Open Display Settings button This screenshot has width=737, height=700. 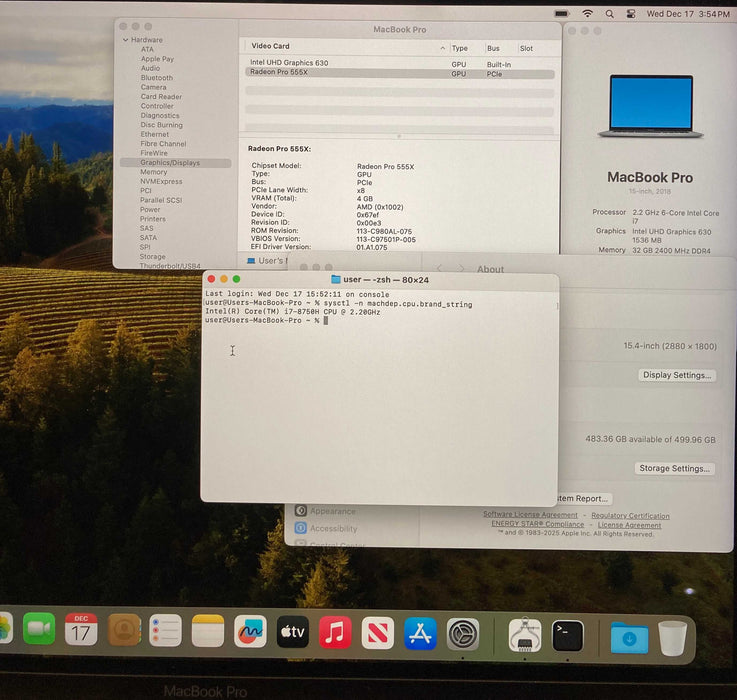tap(677, 375)
